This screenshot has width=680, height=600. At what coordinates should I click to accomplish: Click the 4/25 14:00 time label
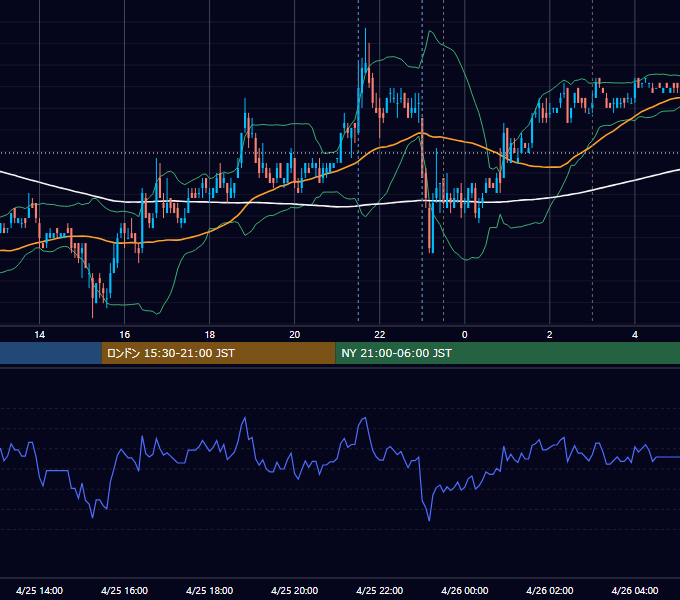pyautogui.click(x=39, y=590)
